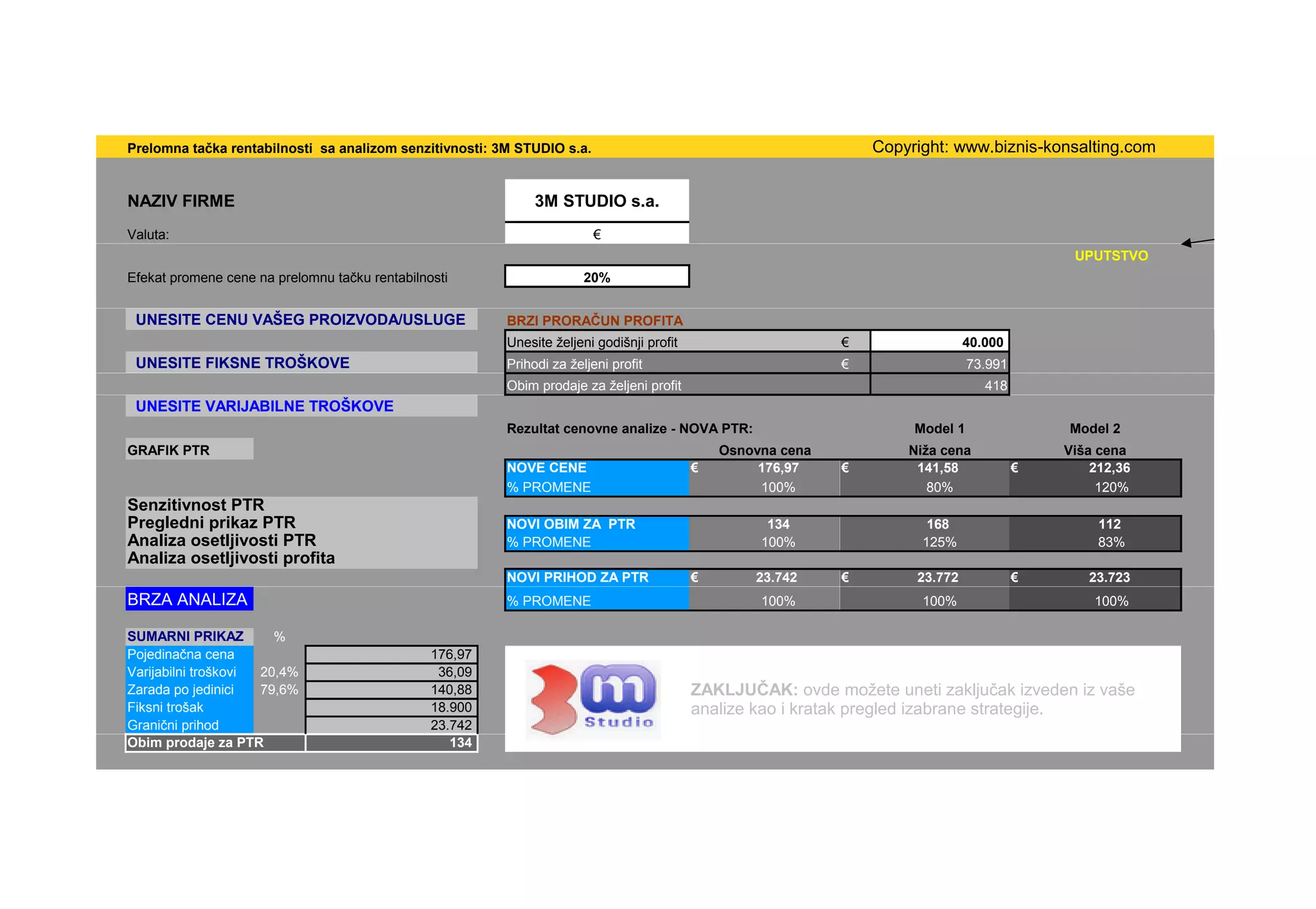Open Analiza osetljivosti PTR
Screen dimensions: 1316x909
(x=222, y=541)
